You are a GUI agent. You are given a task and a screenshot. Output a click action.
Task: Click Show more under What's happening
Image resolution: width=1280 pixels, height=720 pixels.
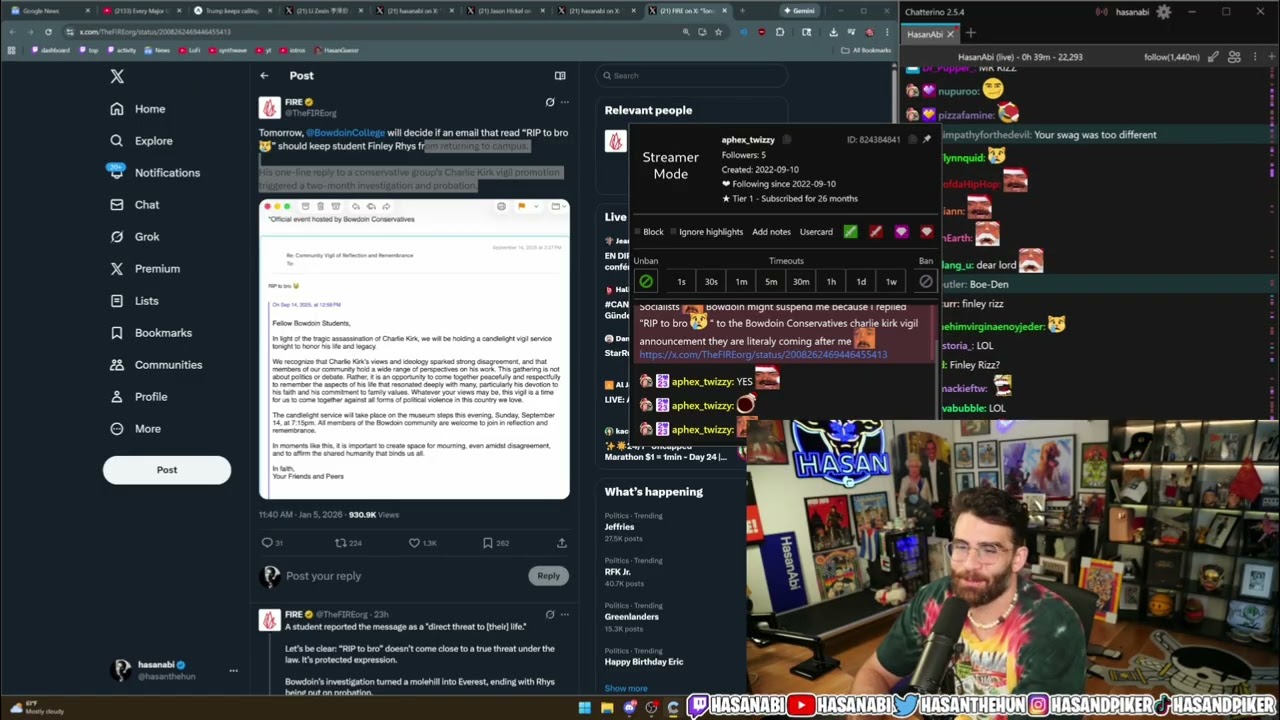(x=626, y=689)
